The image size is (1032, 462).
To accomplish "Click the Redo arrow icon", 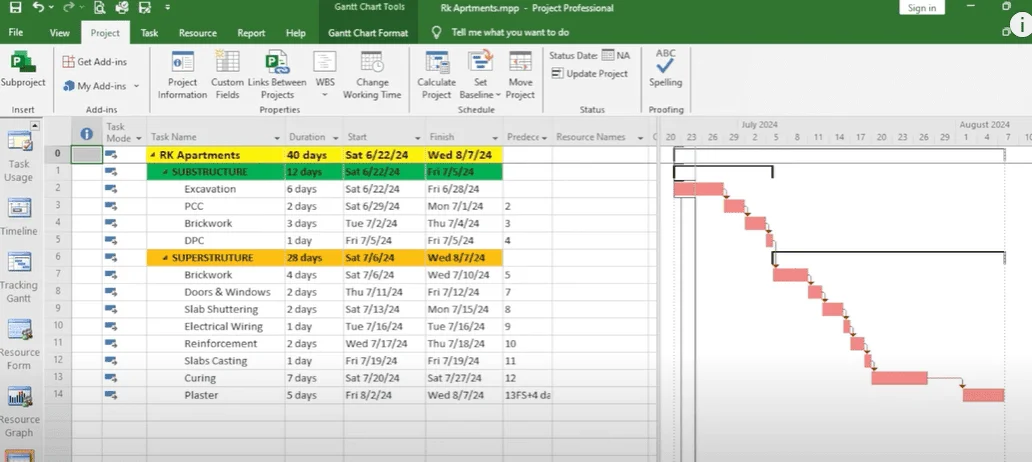I will (68, 8).
